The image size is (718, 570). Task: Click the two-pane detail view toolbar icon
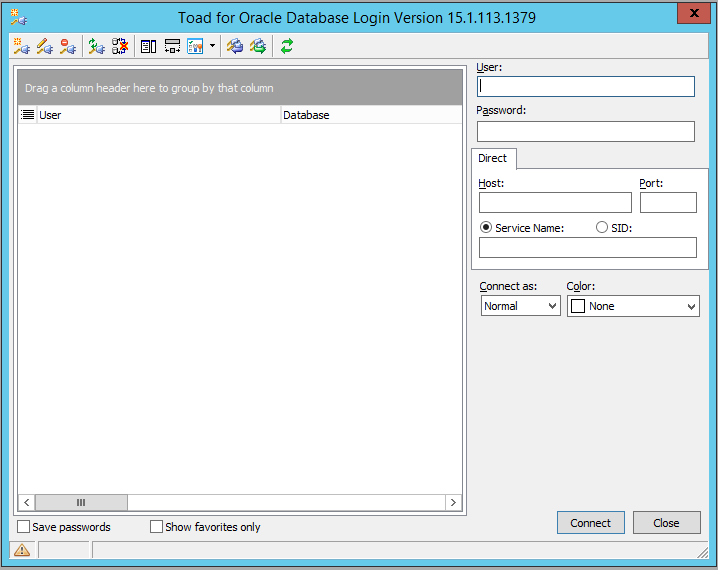tap(148, 46)
